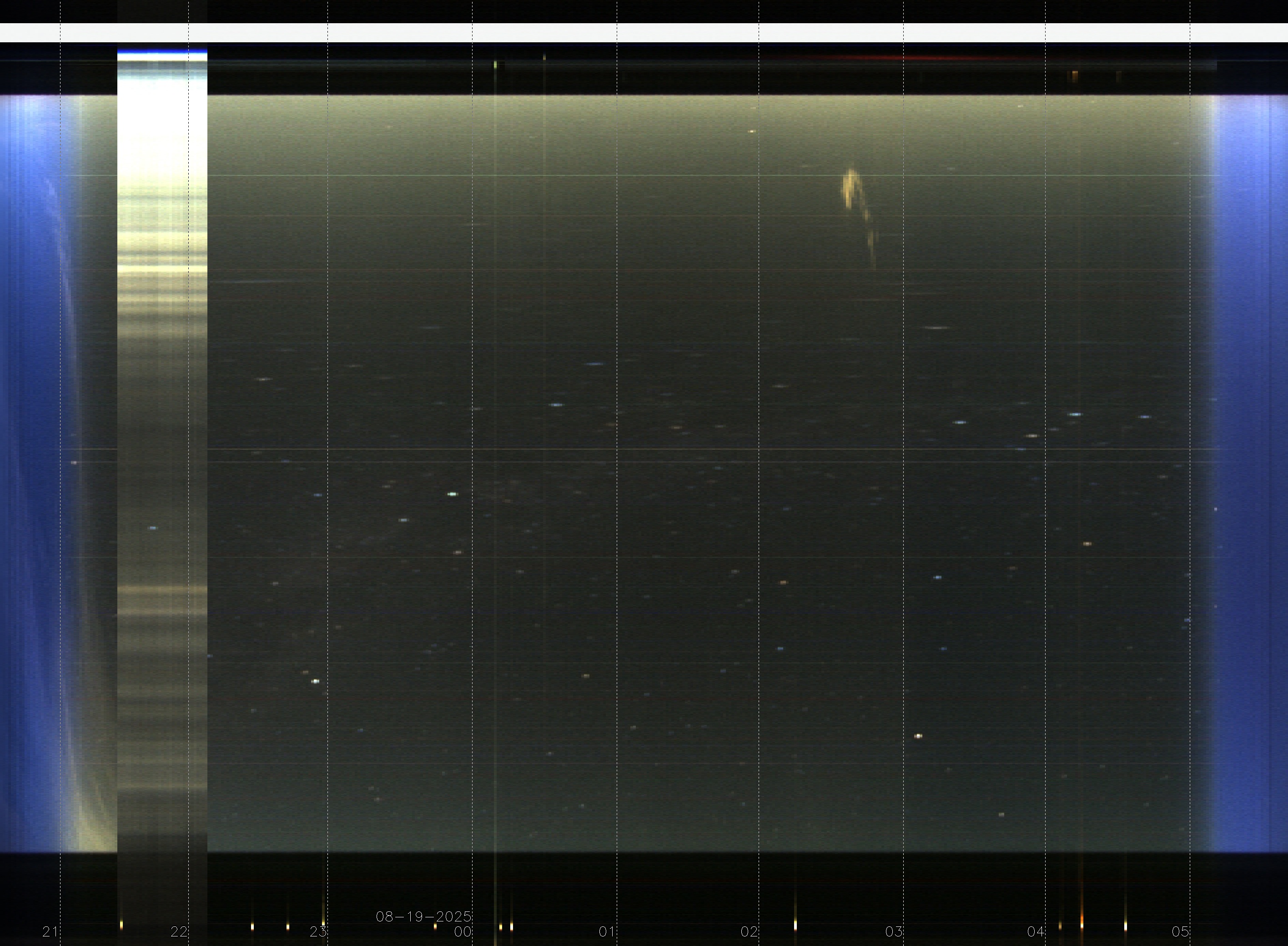
Task: Click the bright white star trace near 03
Action: (x=918, y=736)
